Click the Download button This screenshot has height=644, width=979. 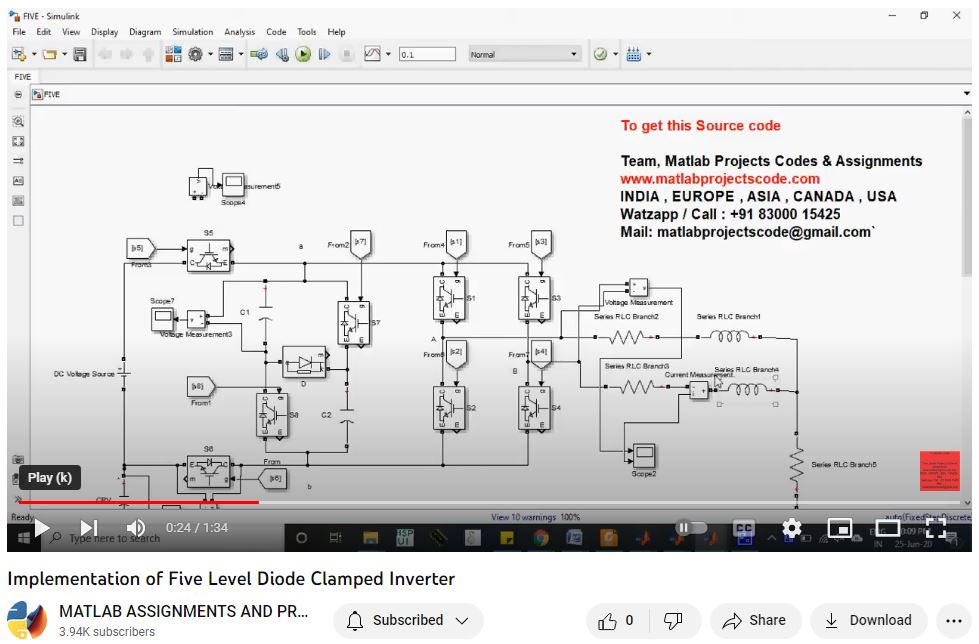pyautogui.click(x=868, y=620)
